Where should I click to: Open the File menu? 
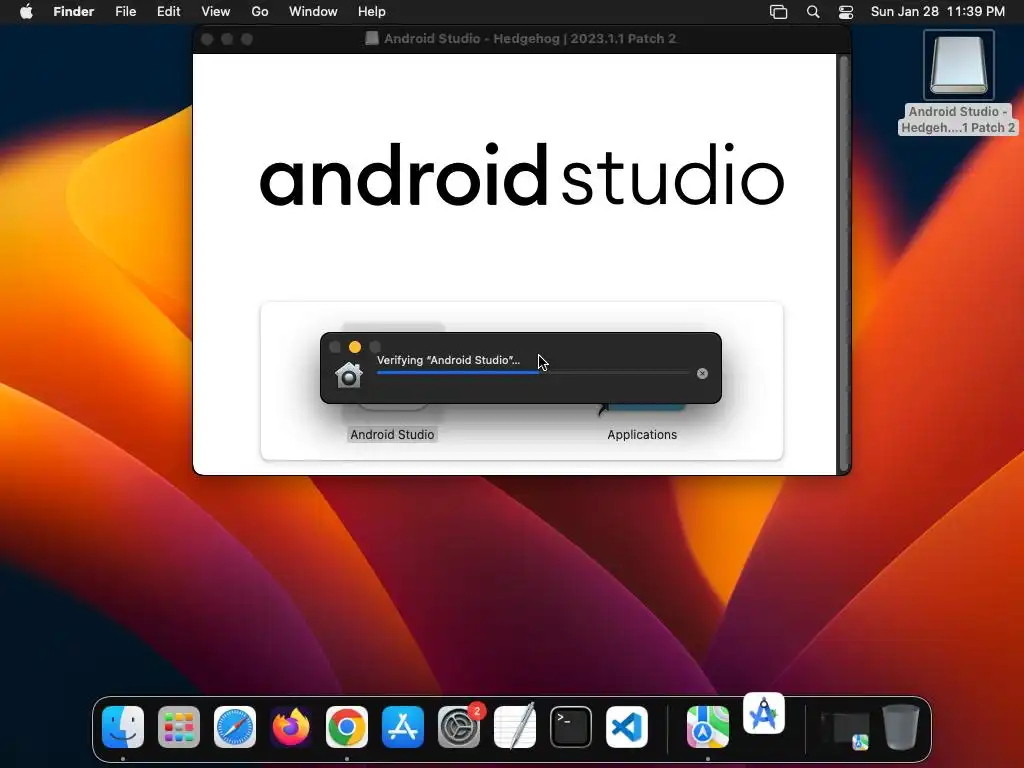click(125, 12)
